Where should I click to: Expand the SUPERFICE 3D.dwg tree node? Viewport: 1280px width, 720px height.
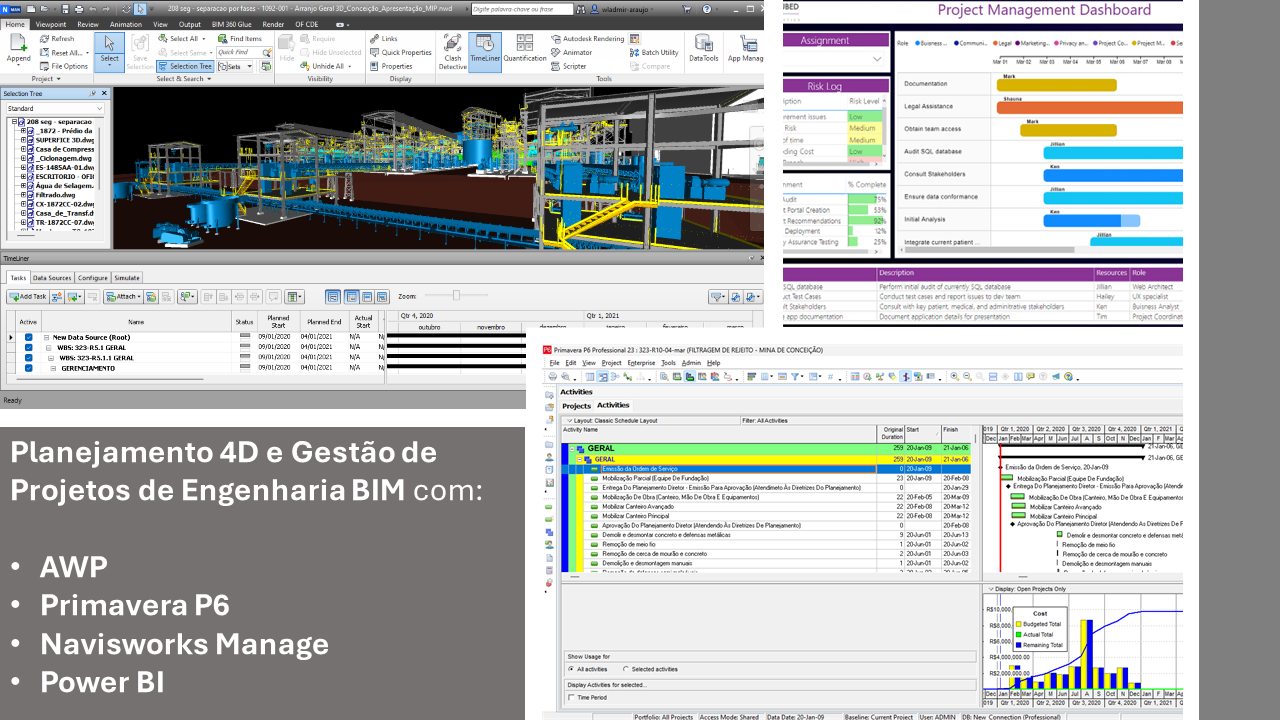tap(23, 140)
